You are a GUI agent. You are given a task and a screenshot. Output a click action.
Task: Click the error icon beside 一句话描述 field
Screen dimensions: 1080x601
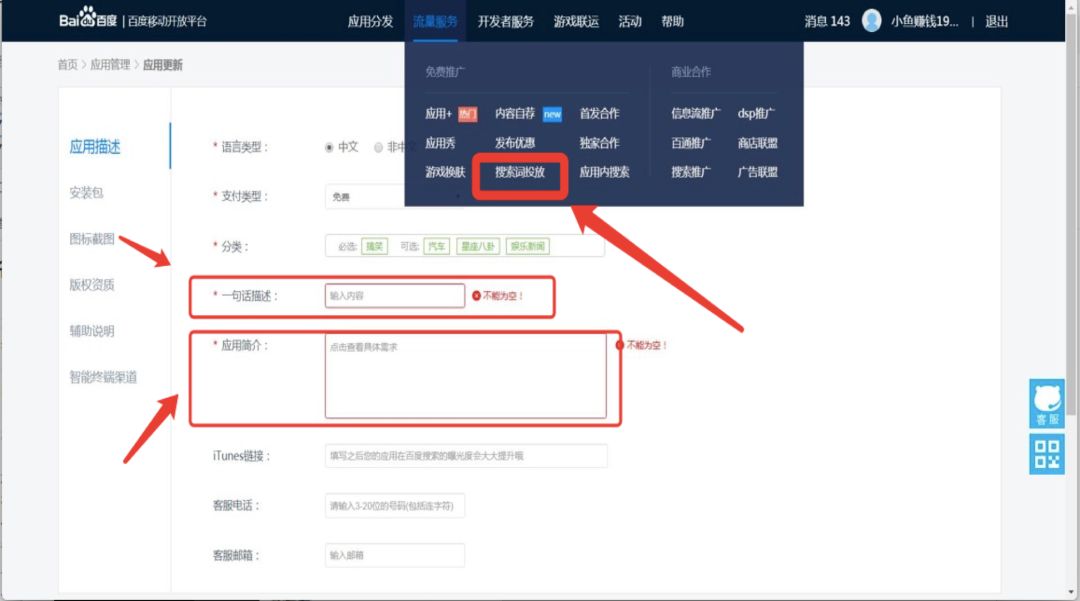coord(476,296)
